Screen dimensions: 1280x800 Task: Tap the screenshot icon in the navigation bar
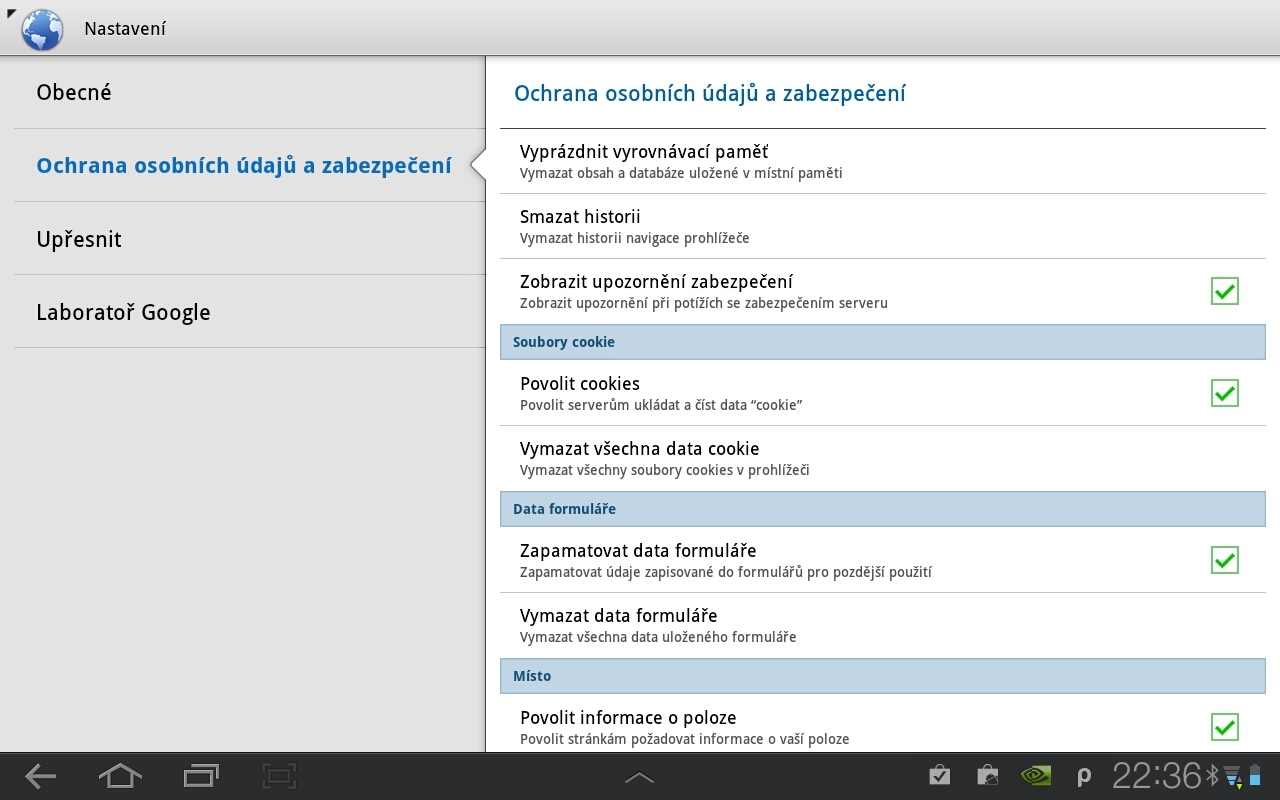[x=278, y=775]
